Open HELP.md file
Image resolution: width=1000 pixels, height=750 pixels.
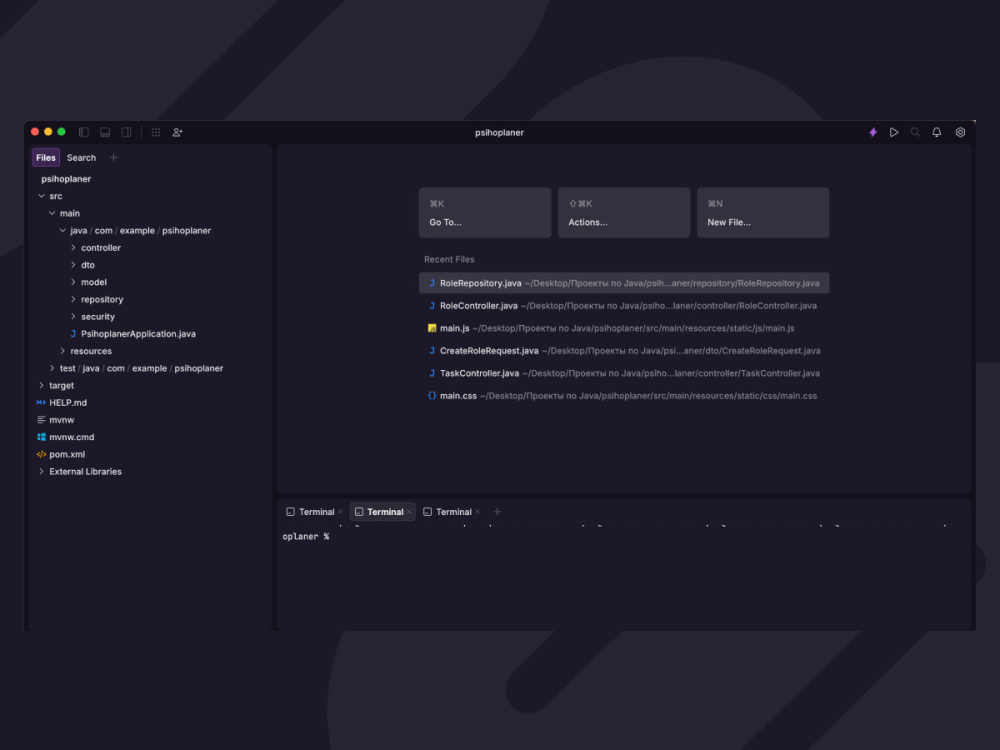point(68,402)
